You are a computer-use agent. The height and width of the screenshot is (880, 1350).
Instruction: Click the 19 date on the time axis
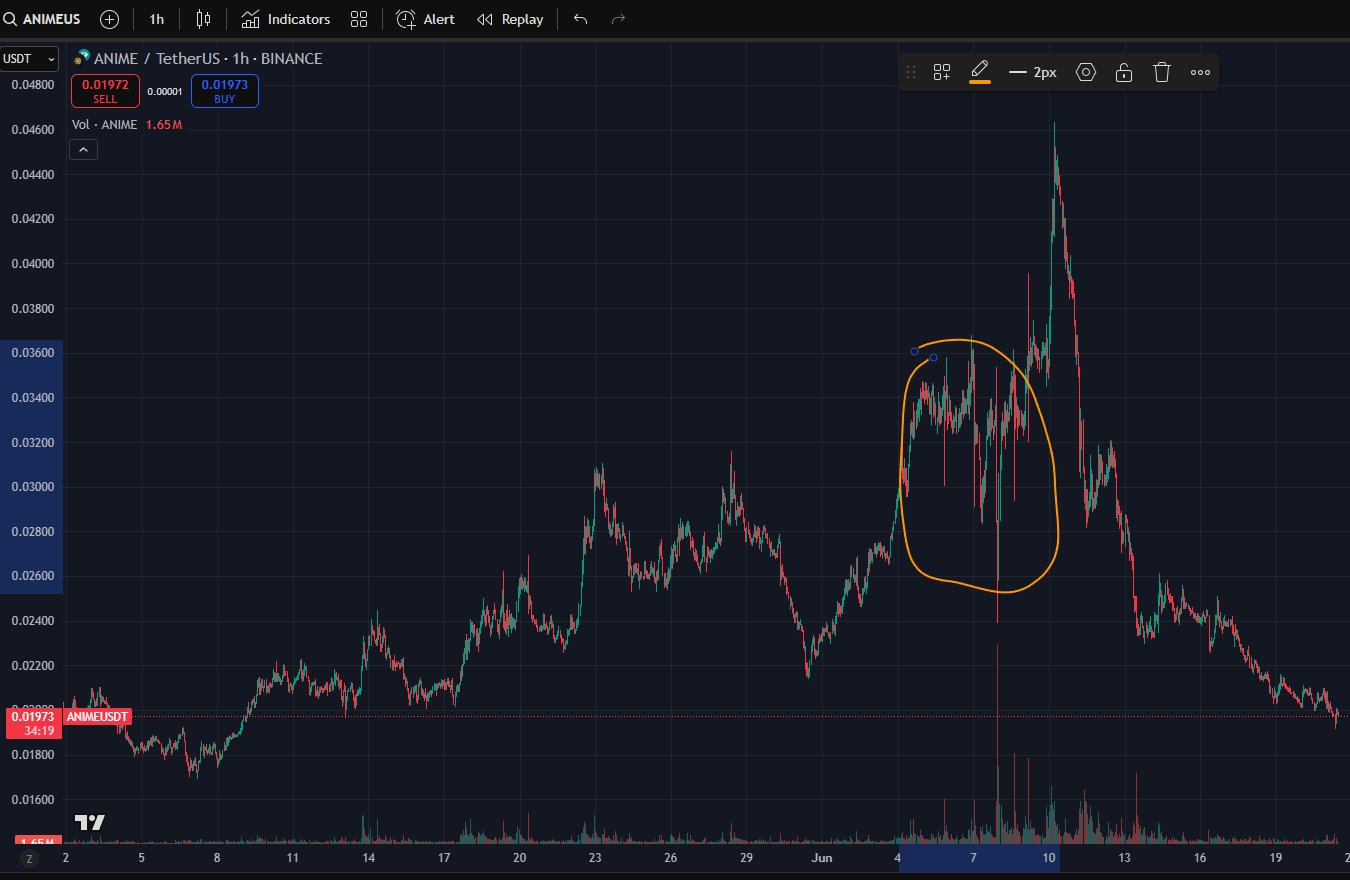1276,858
